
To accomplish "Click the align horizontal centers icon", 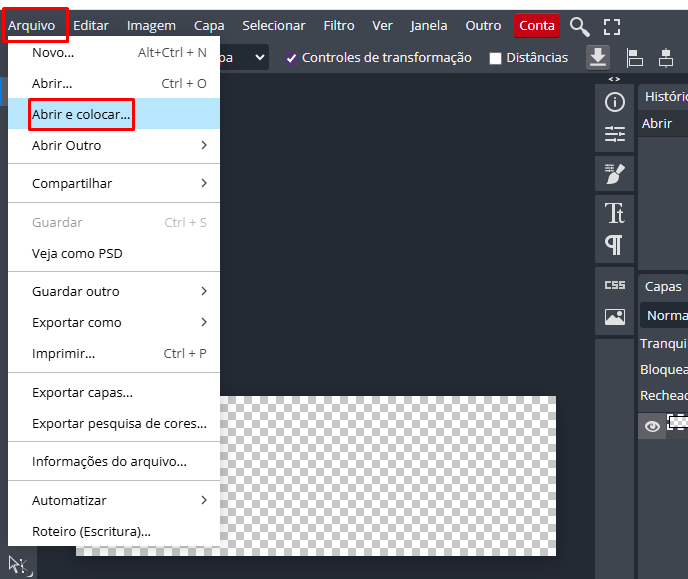I will (x=666, y=58).
